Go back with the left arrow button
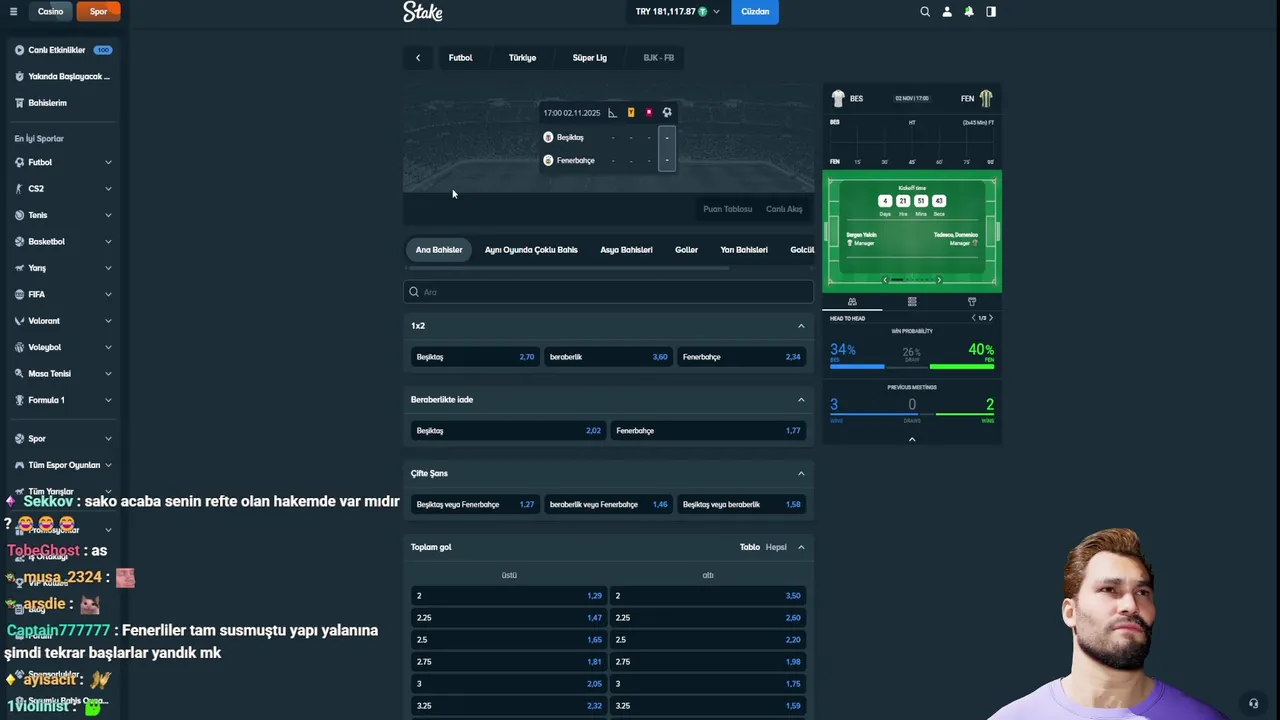The height and width of the screenshot is (720, 1280). pyautogui.click(x=418, y=58)
